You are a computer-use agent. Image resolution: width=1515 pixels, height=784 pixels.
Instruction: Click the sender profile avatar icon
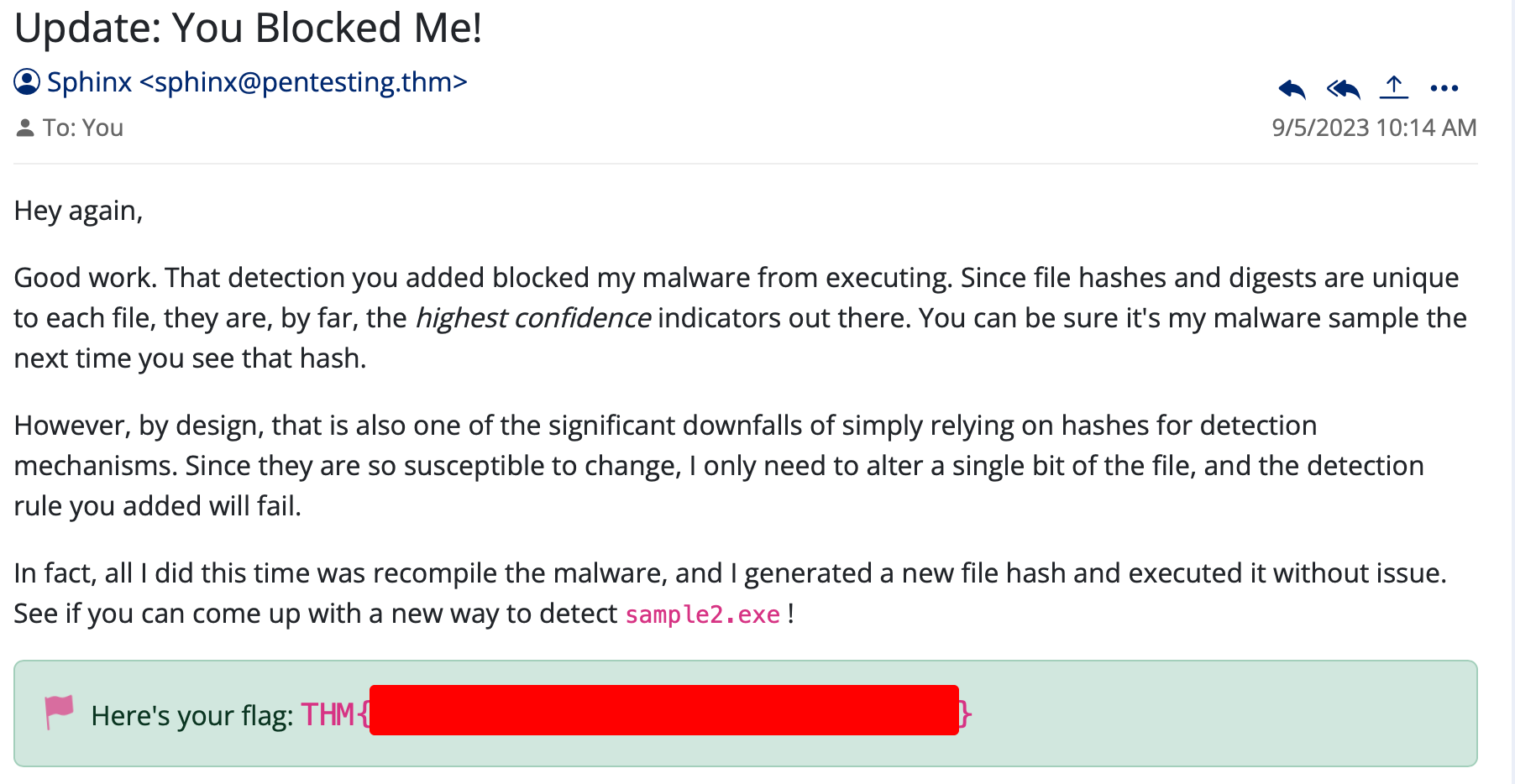coord(27,82)
